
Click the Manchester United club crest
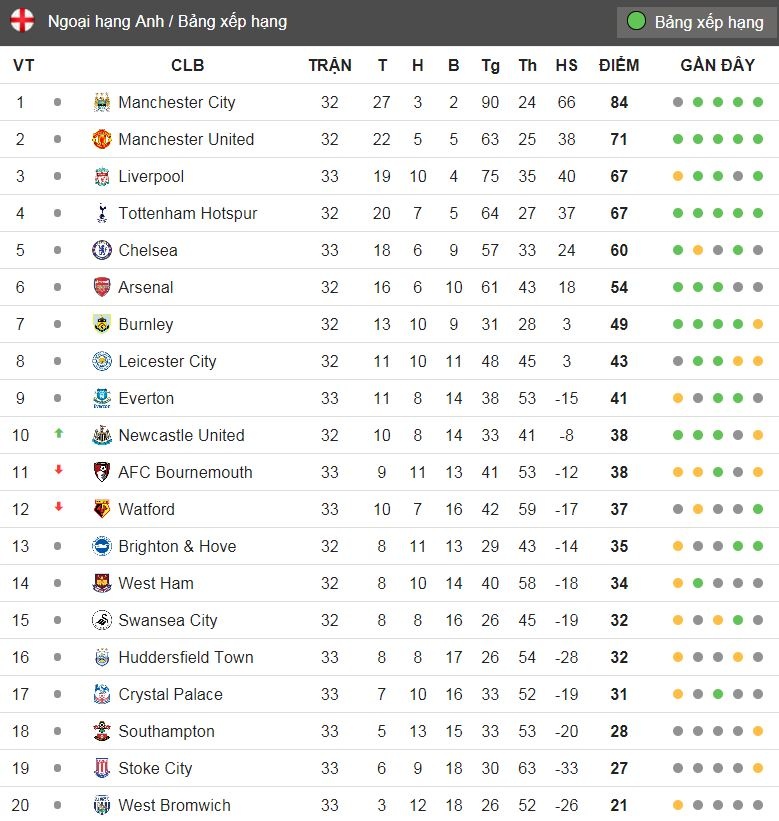(x=101, y=139)
